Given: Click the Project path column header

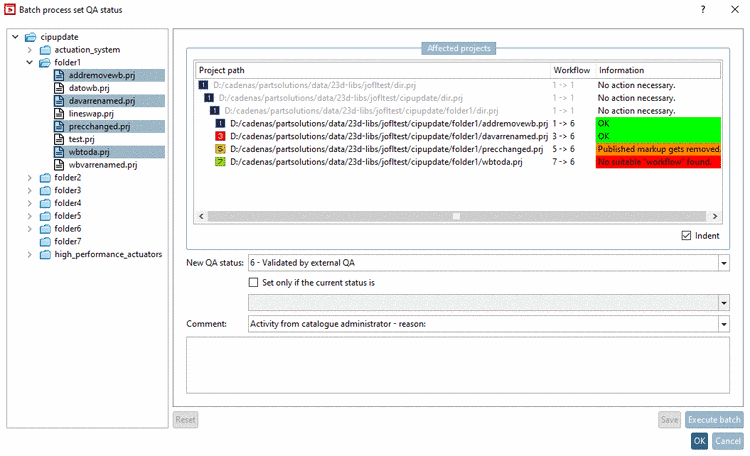Looking at the screenshot, I should tap(373, 70).
